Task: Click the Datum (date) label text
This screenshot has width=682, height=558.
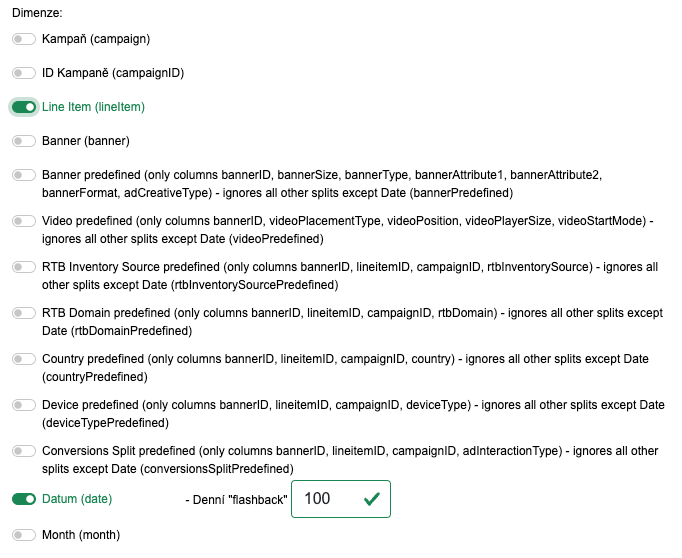Action: [77, 499]
